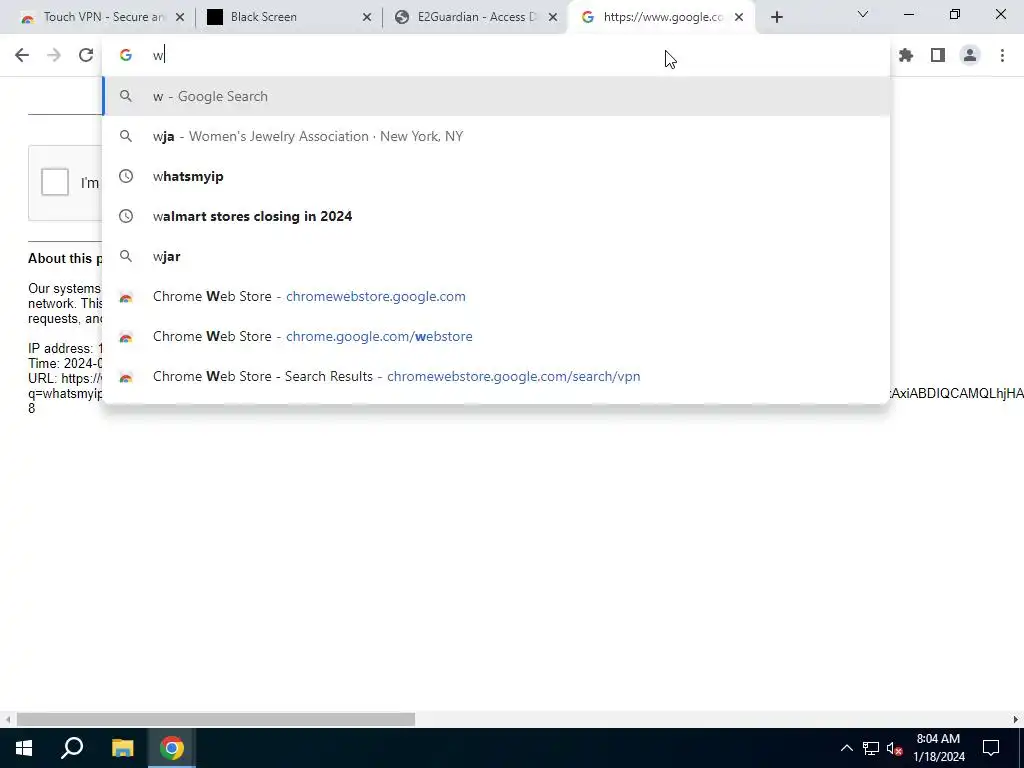
Task: Click the magnifier icon beside 'wjar'
Action: [126, 257]
